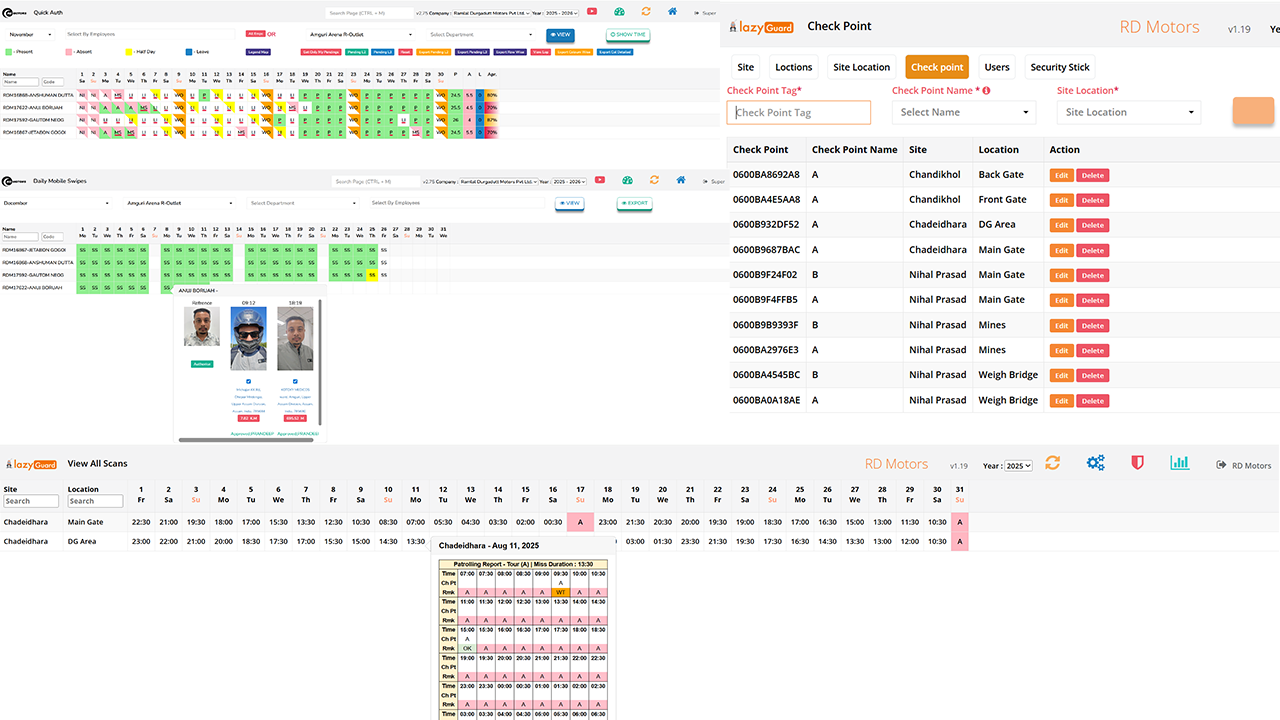Toggle the checkbox under the 18:19 swipe photo
Screen dimensions: 1280x720
tap(295, 380)
